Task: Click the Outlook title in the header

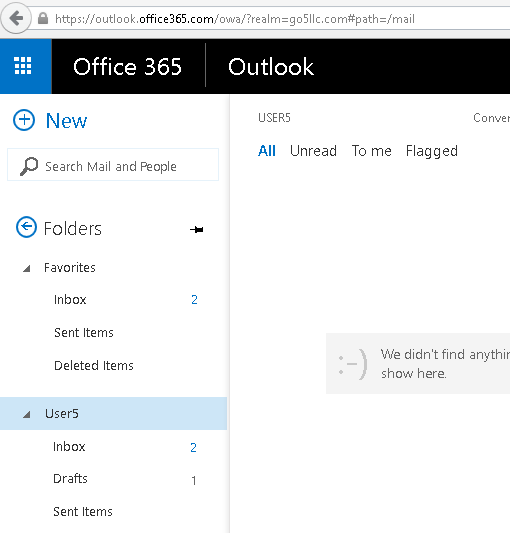Action: 271,67
